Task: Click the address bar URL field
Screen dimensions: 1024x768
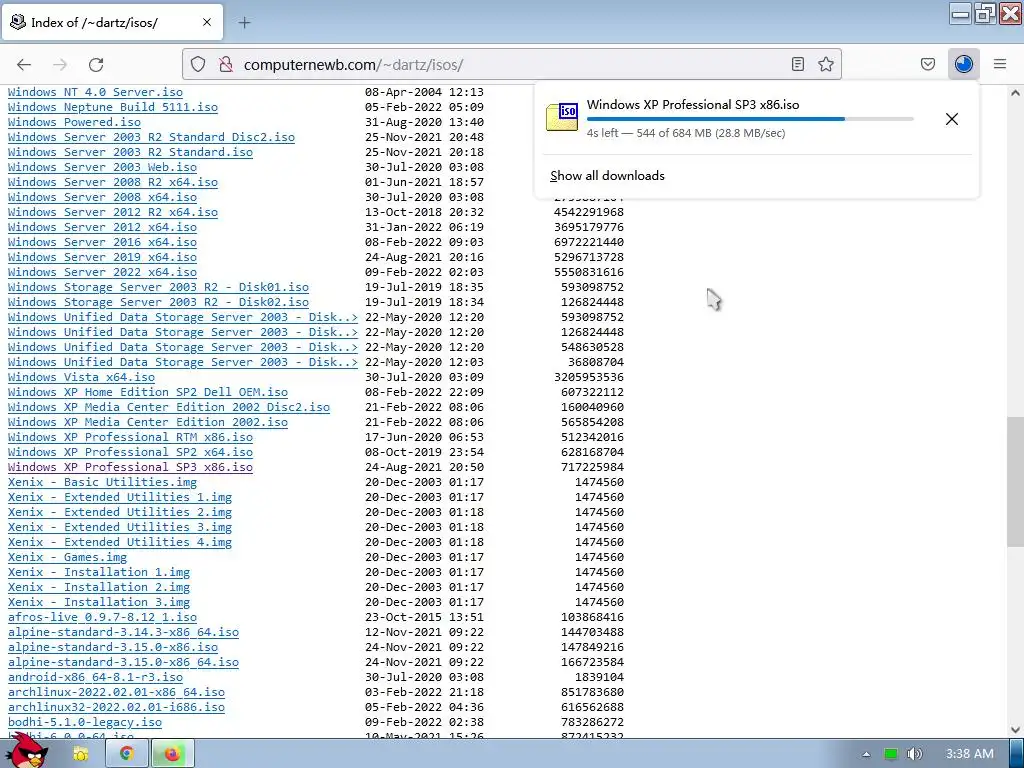Action: point(511,64)
